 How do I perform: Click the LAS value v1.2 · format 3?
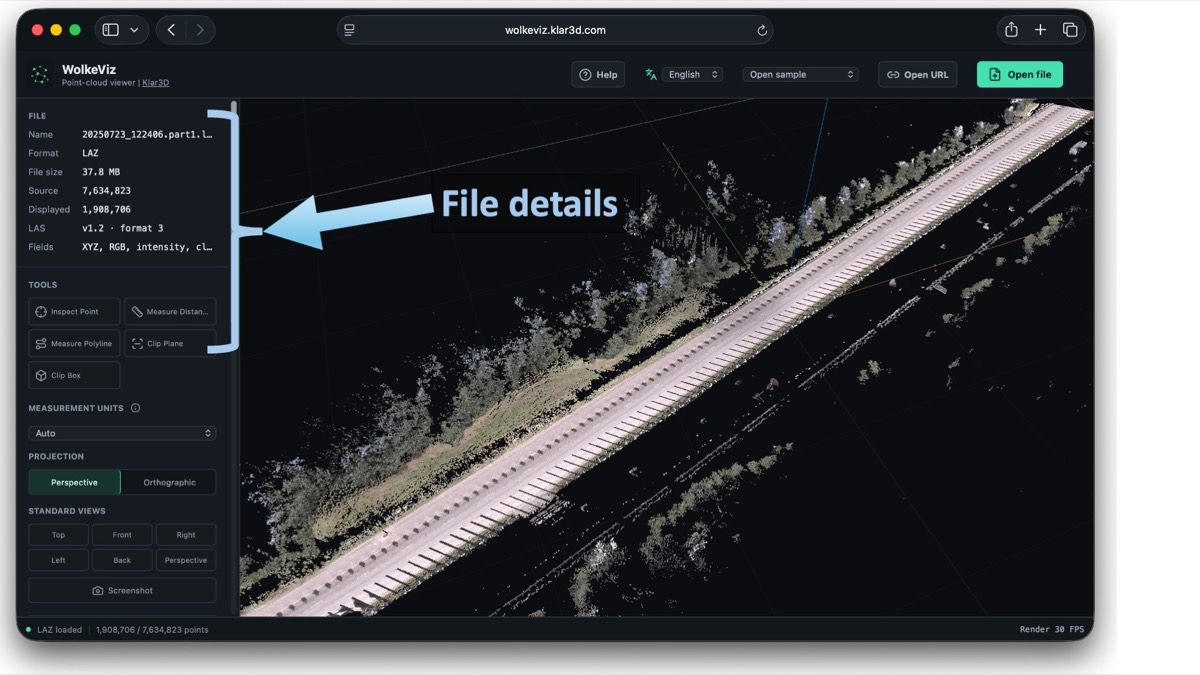click(123, 228)
